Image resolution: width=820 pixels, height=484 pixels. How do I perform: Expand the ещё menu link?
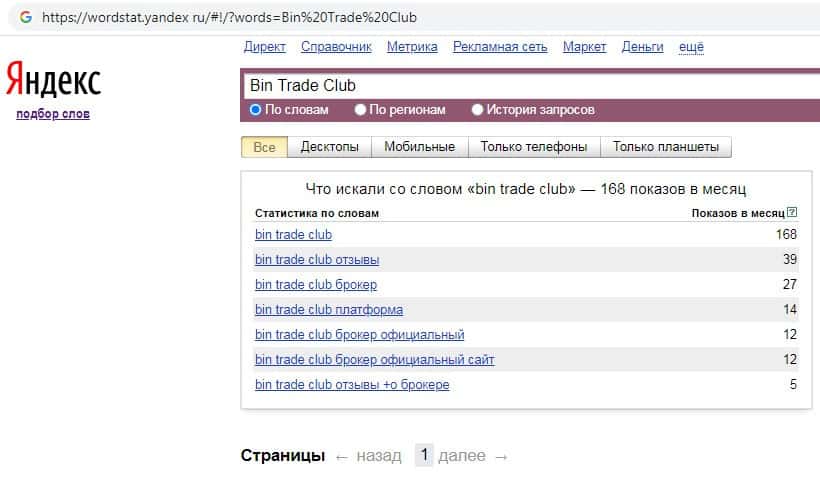(691, 47)
